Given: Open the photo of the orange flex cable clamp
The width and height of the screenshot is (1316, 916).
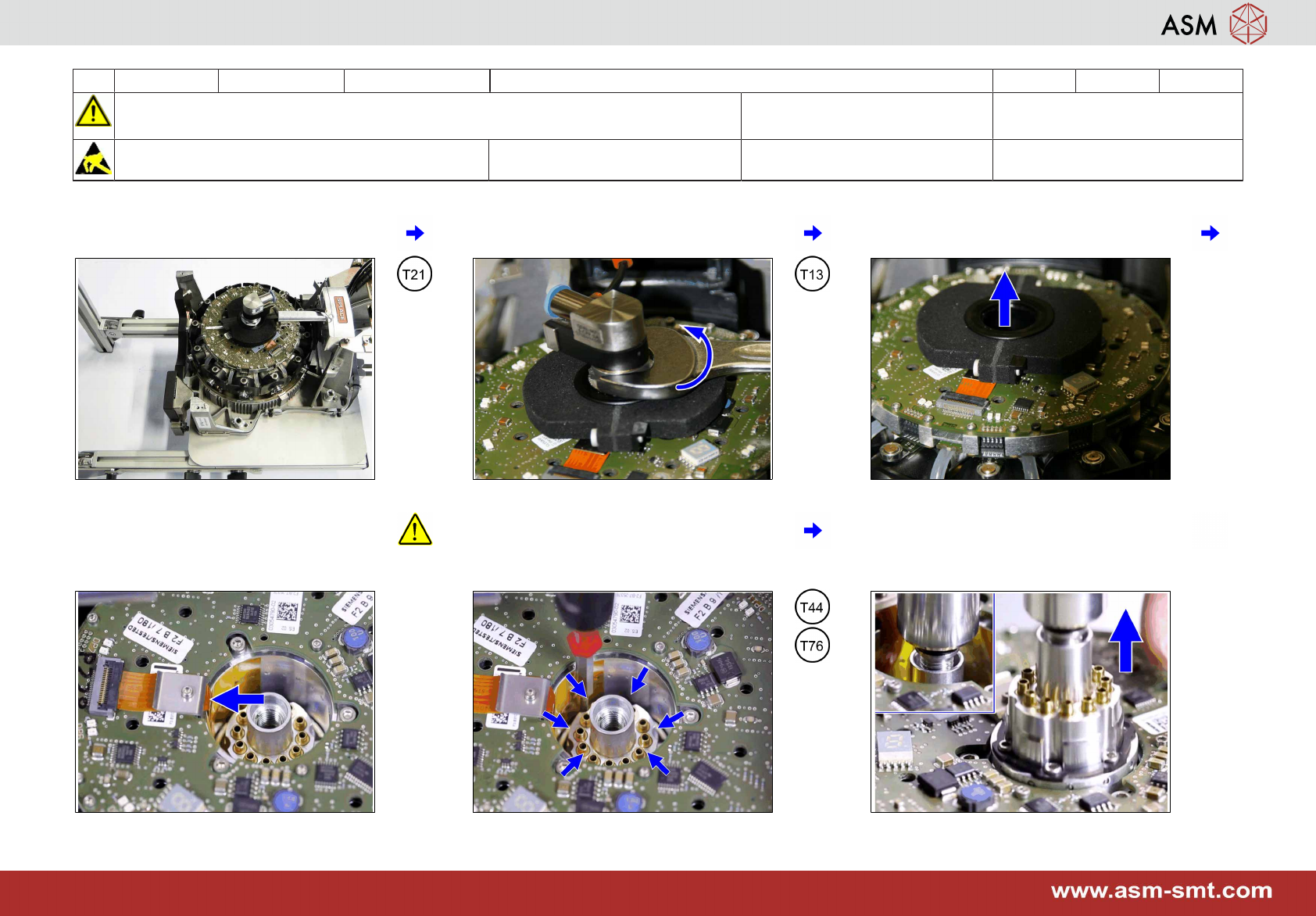Looking at the screenshot, I should 225,702.
